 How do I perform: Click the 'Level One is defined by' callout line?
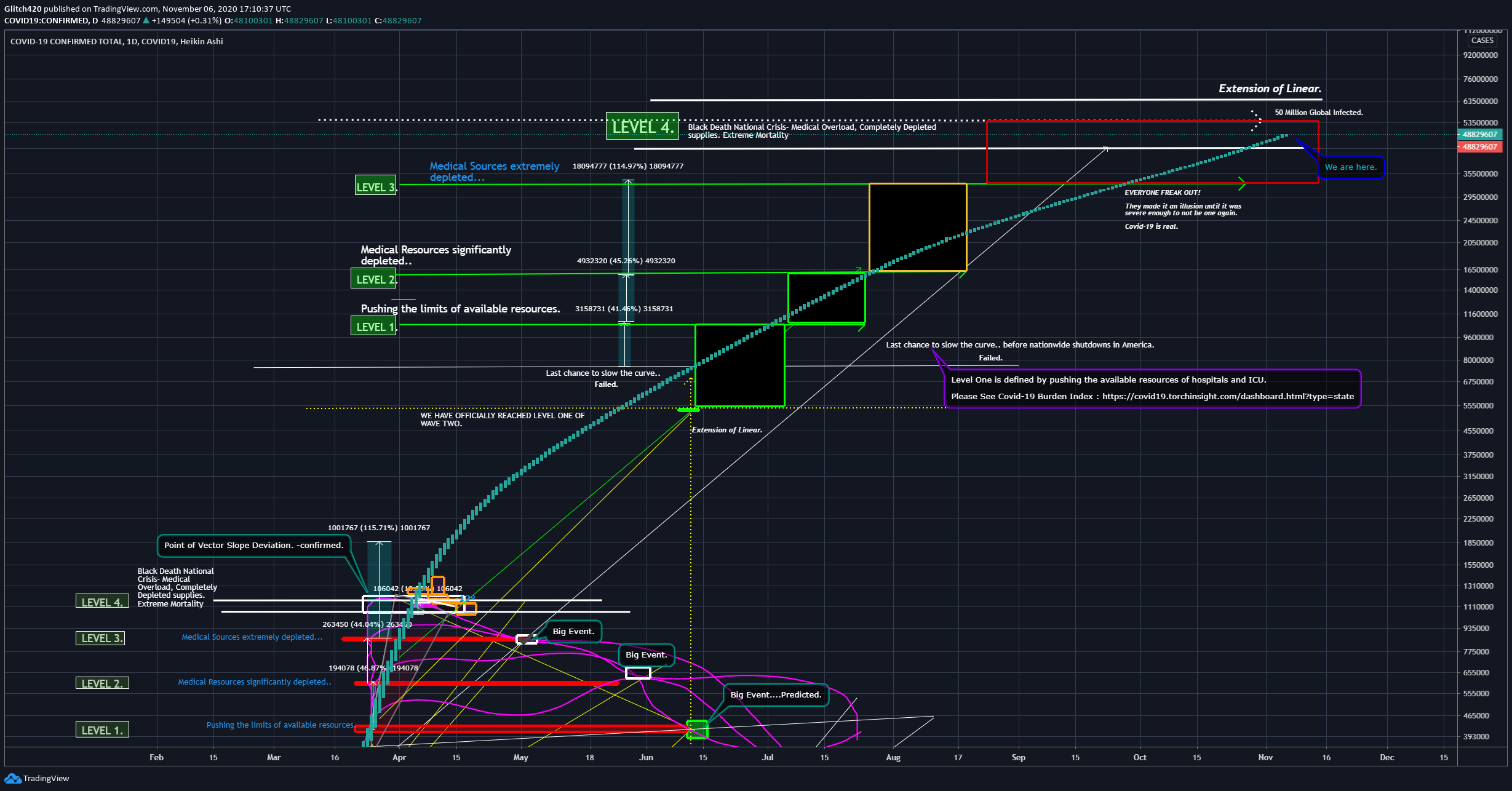click(1108, 380)
